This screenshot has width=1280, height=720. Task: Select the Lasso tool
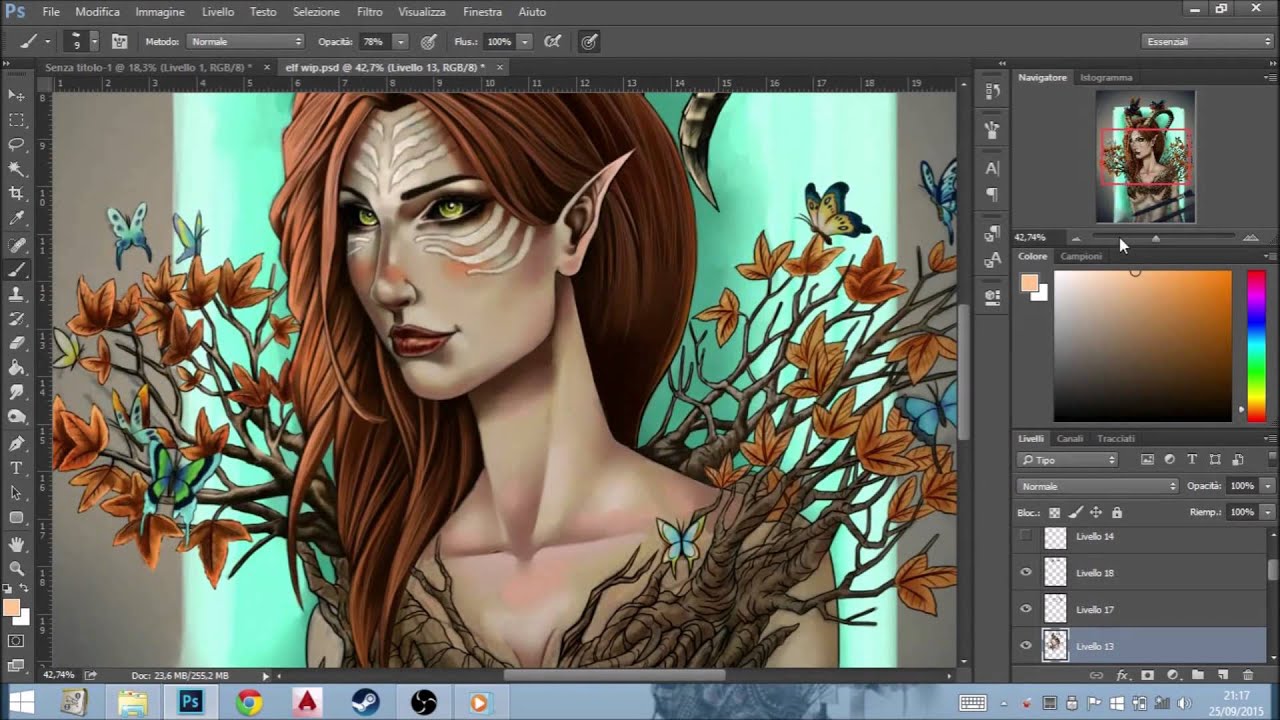click(x=16, y=144)
